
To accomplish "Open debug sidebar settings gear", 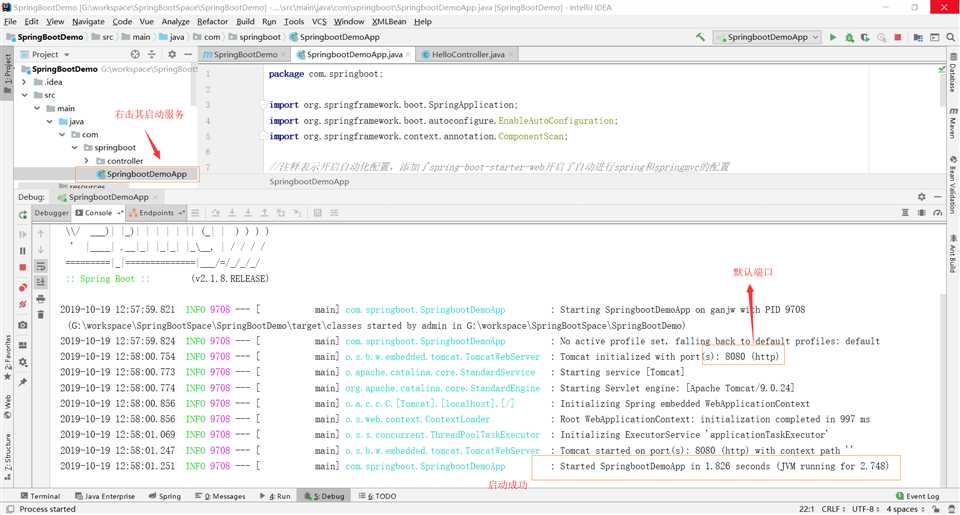I will pos(23,362).
